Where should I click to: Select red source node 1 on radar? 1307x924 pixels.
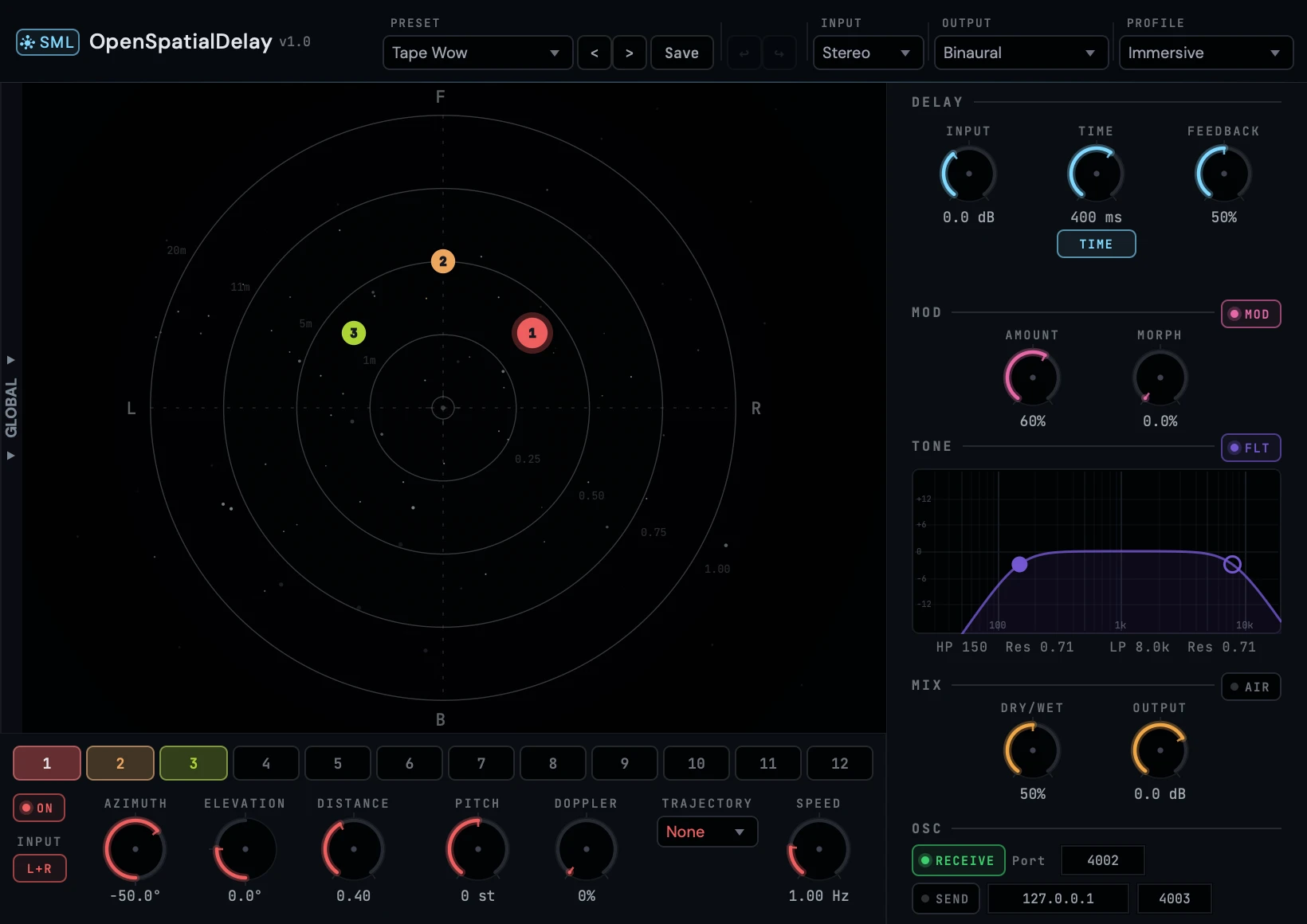(532, 333)
